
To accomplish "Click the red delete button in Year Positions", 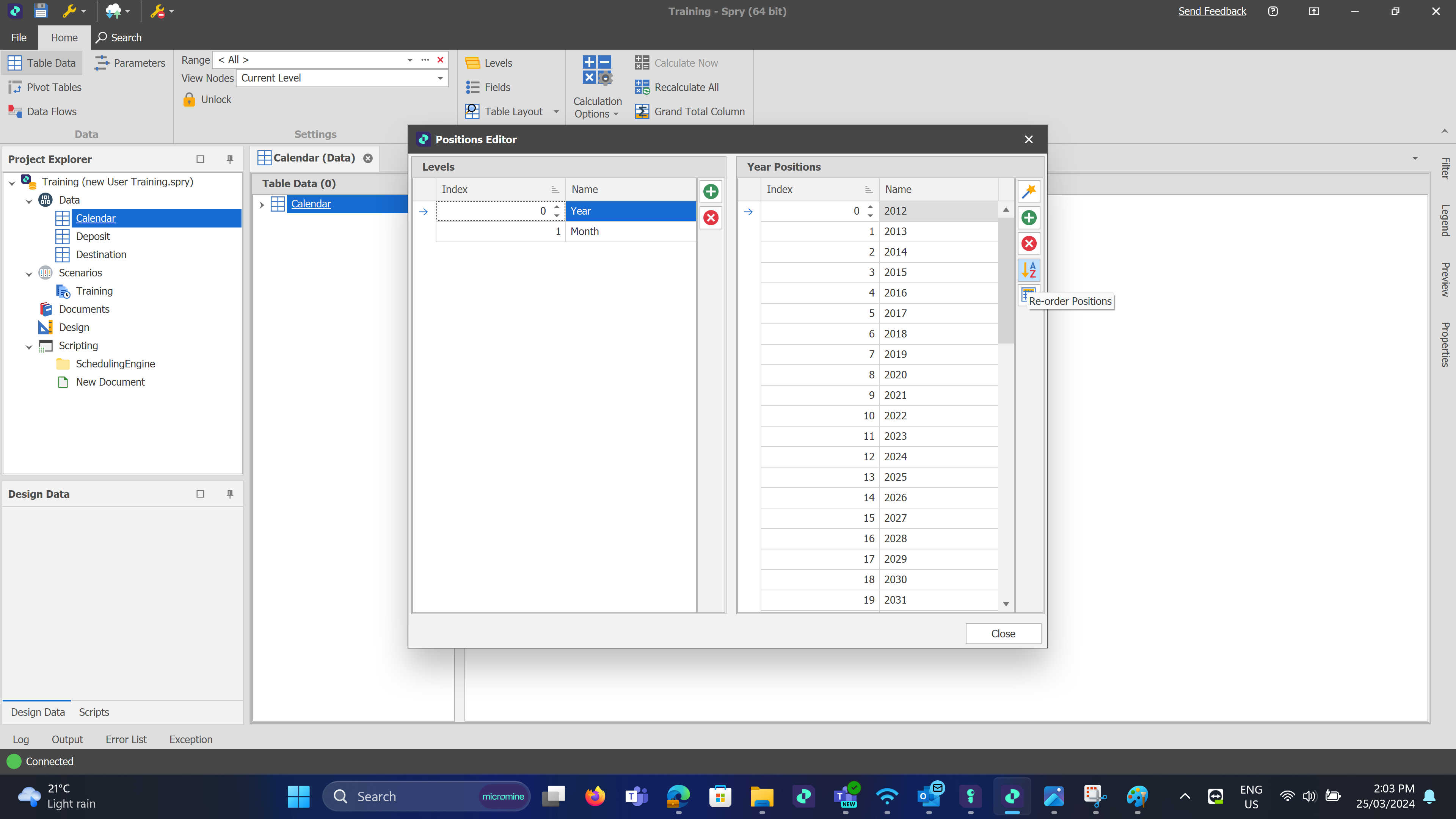I will click(1029, 243).
